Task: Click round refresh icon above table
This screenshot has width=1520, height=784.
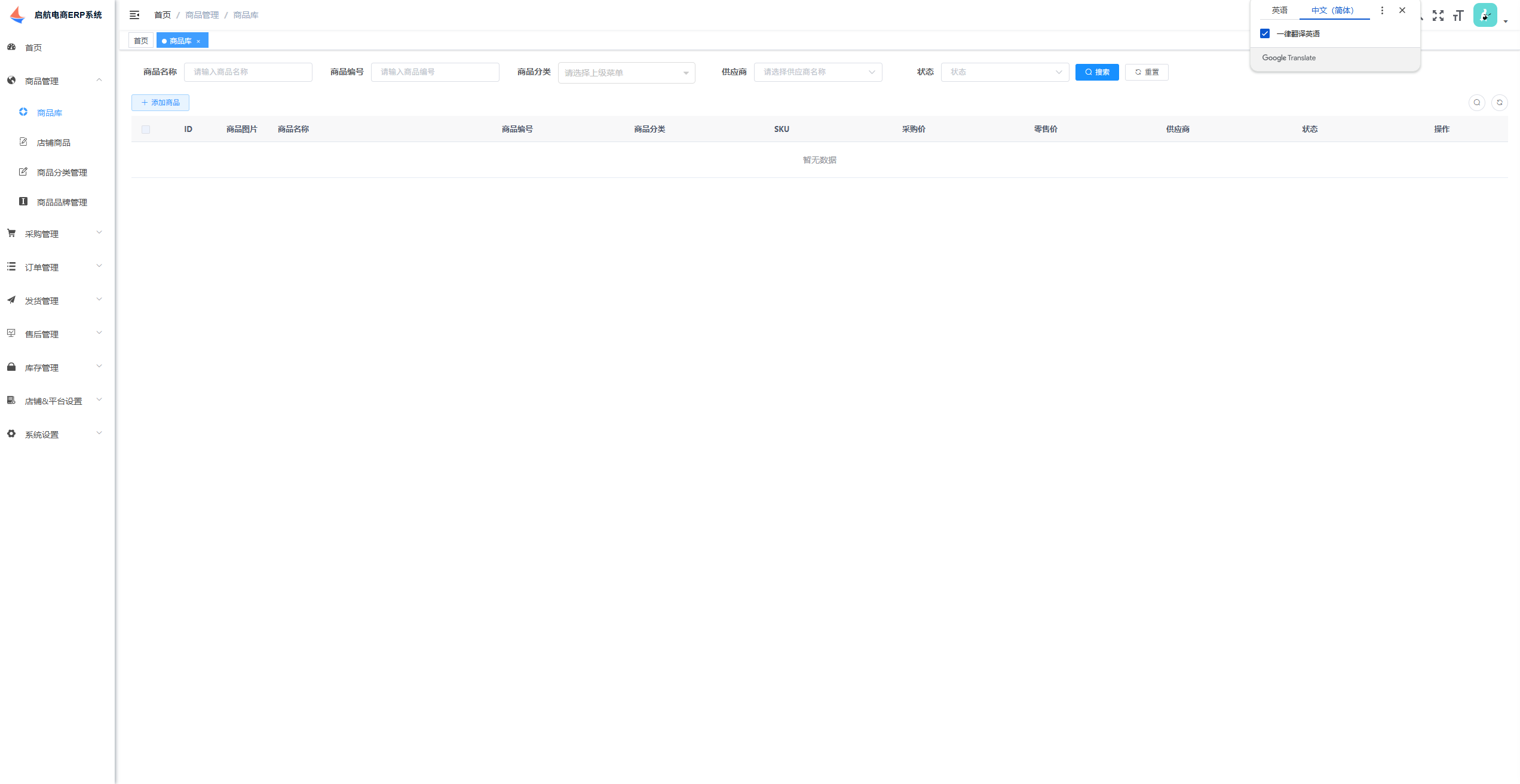Action: tap(1499, 103)
